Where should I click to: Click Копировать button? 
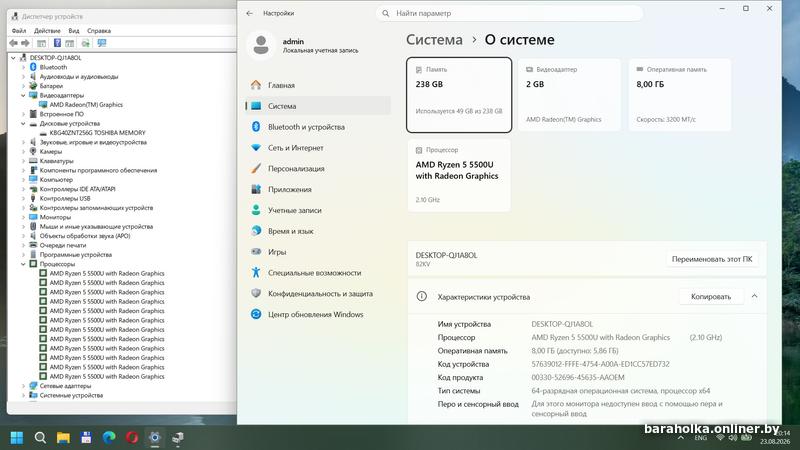(x=711, y=296)
